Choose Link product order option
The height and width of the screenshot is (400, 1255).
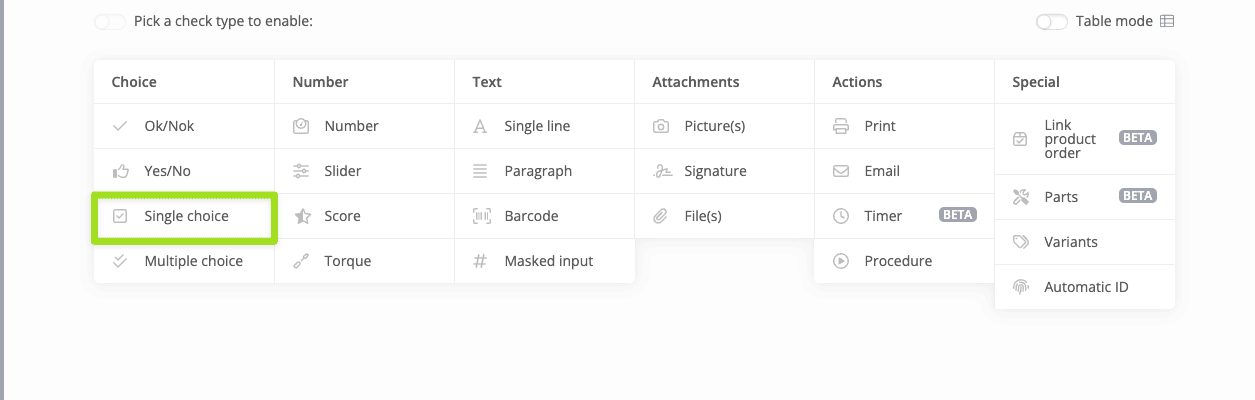tap(1070, 139)
